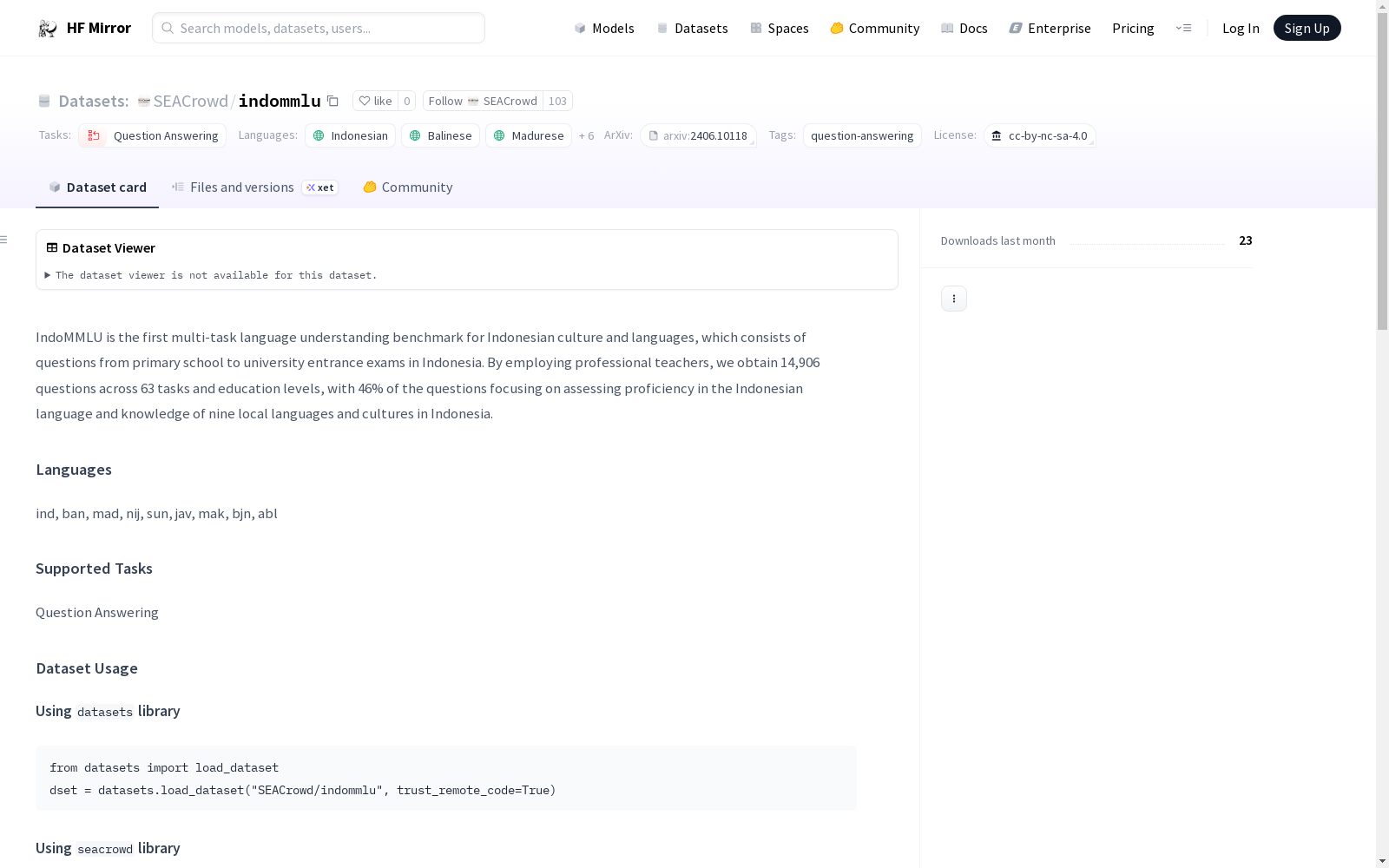The image size is (1389, 868).
Task: Expand the dataset viewer unavailable message
Action: [211, 275]
